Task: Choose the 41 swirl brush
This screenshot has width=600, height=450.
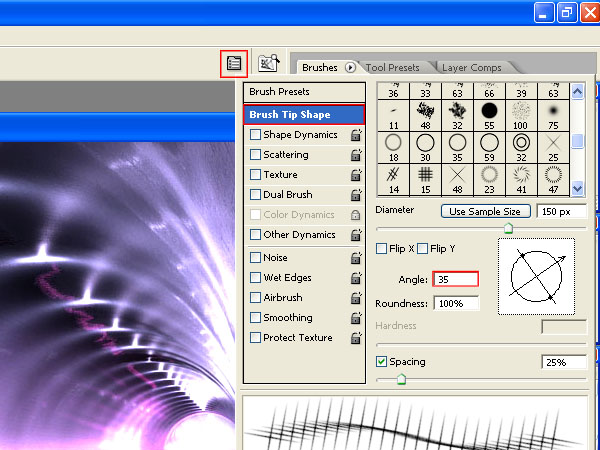Action: point(521,180)
